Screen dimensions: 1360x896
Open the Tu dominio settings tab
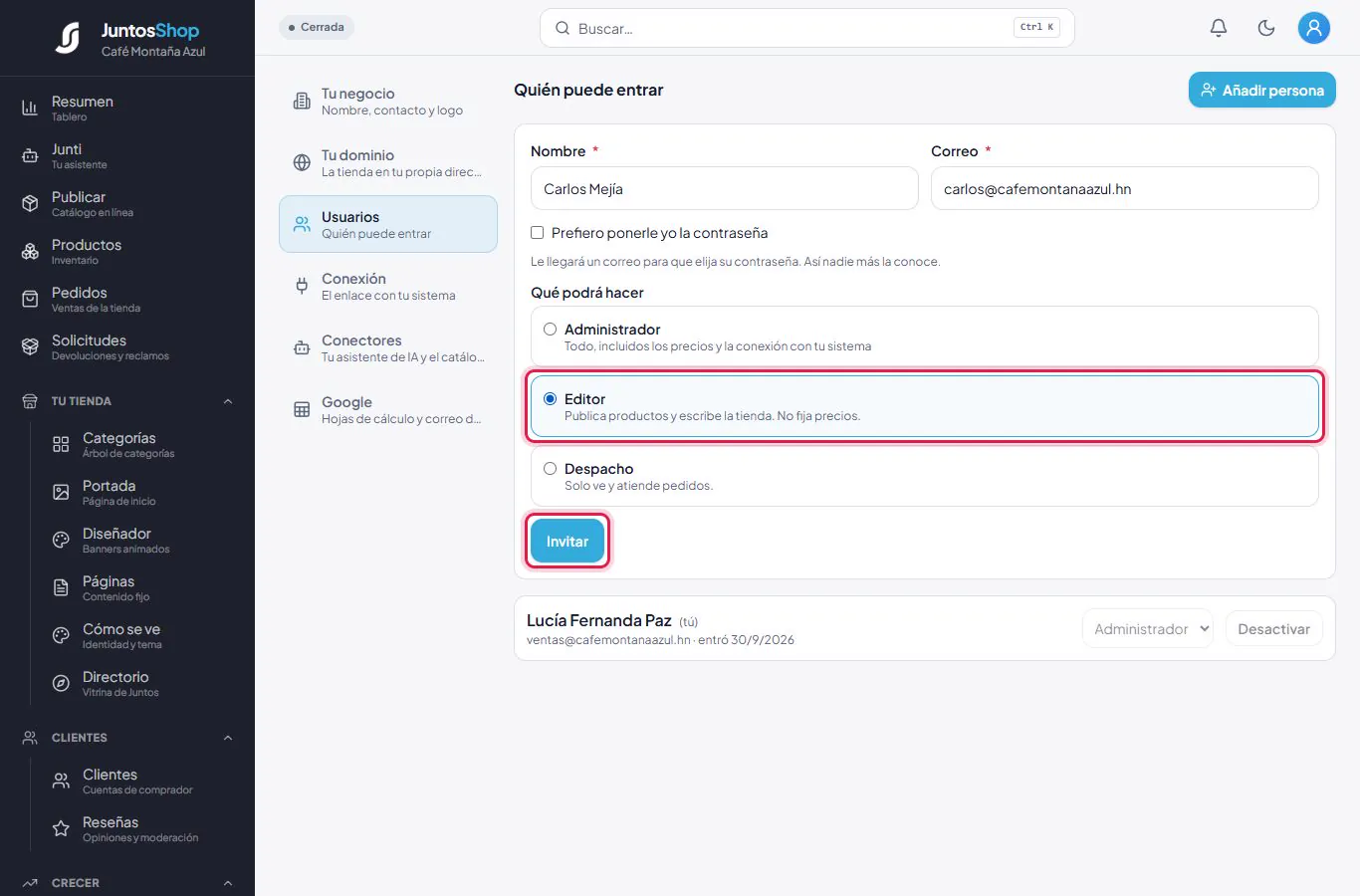388,162
